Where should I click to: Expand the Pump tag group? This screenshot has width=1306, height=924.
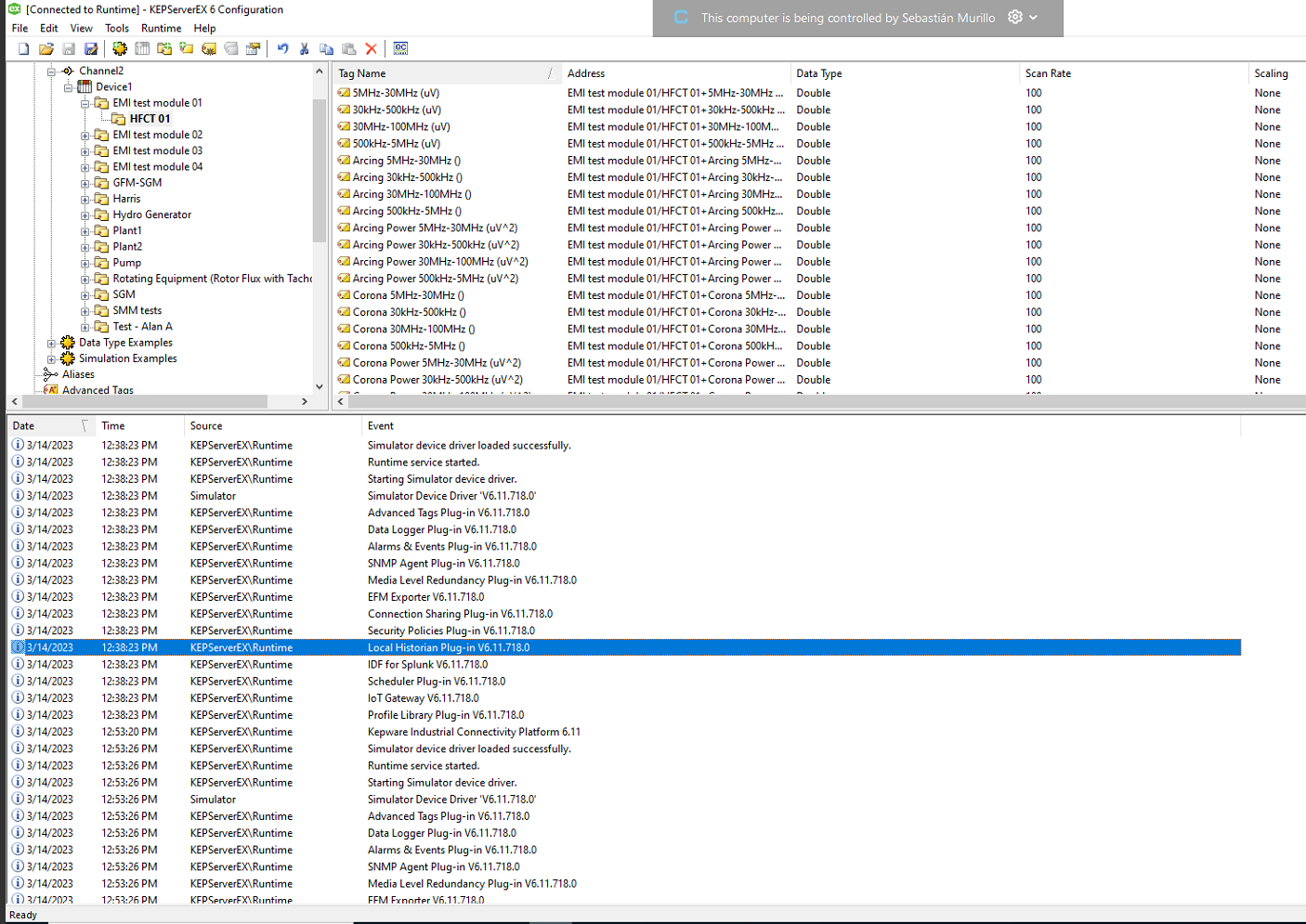(x=85, y=263)
